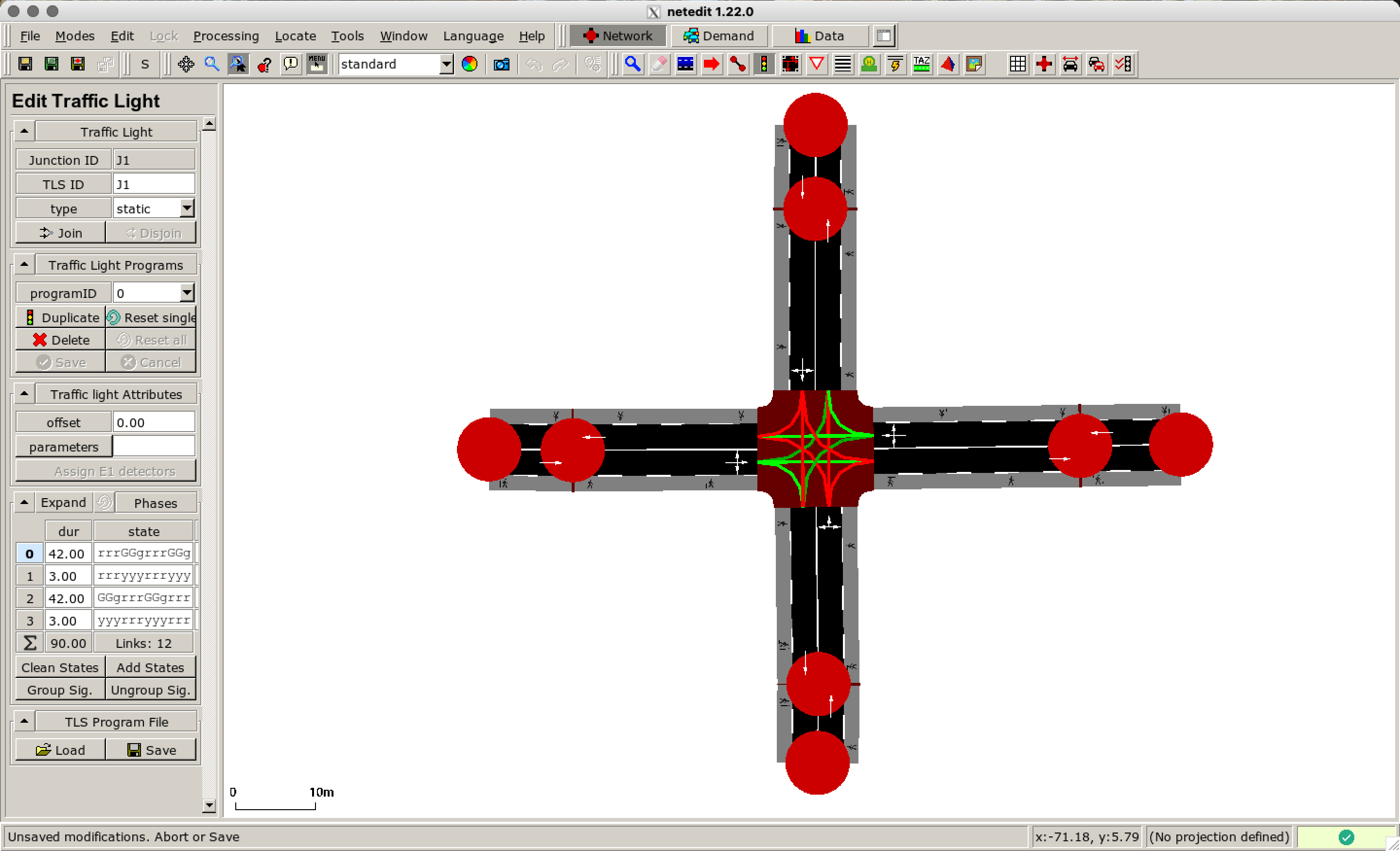Select the Inspect mode magnifier icon
This screenshot has height=851, width=1400.
[x=633, y=64]
